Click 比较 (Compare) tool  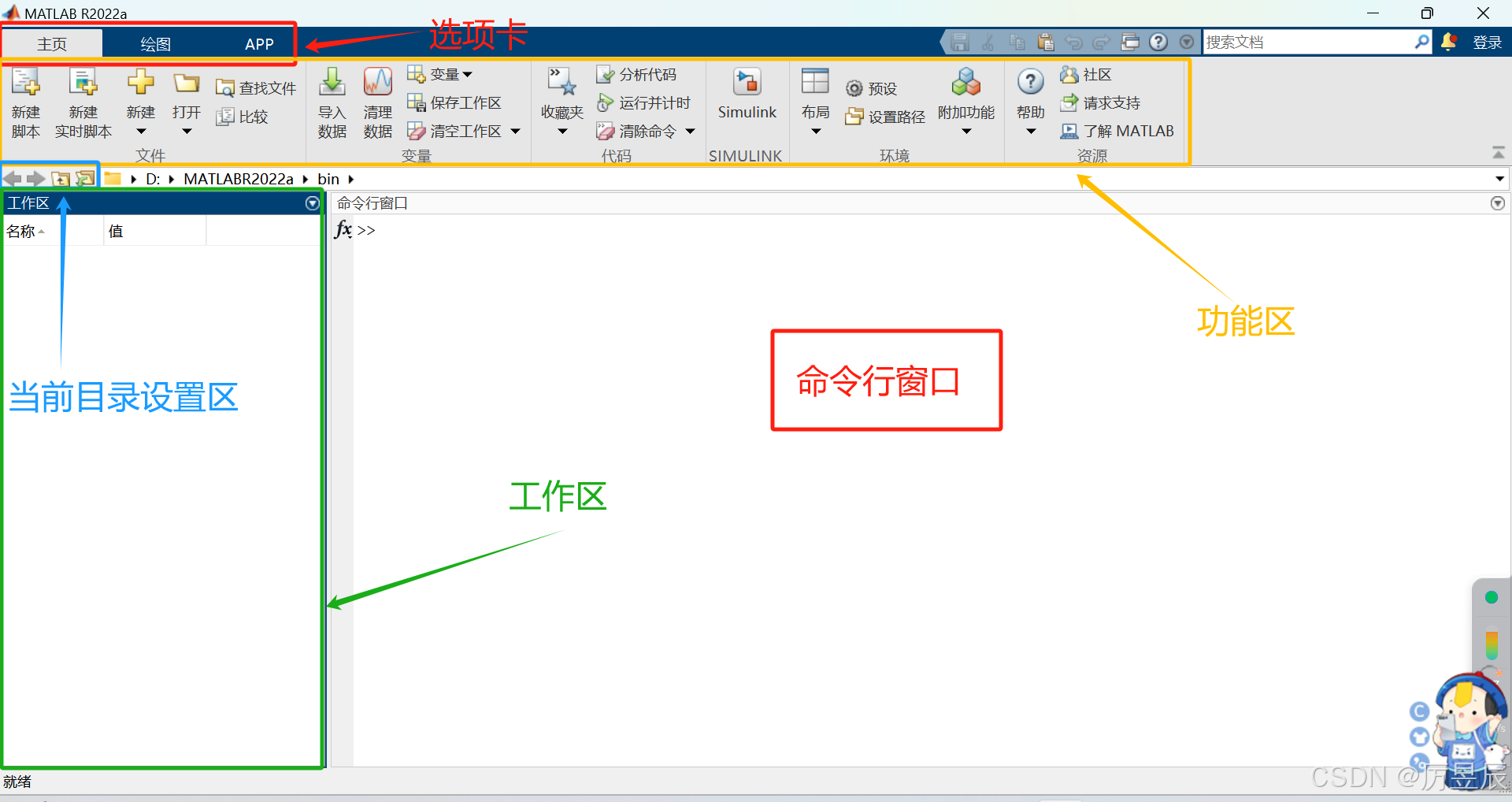click(242, 117)
